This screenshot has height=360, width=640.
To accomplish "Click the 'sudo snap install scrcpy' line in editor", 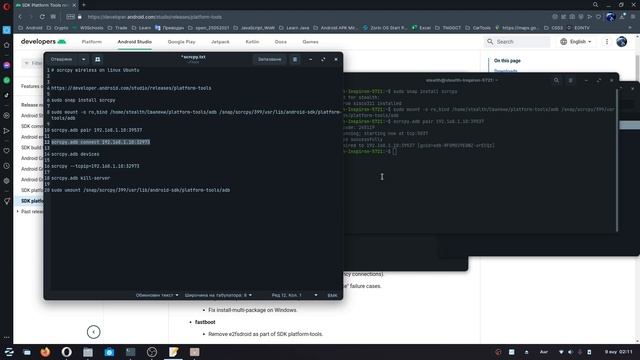I will 83,100.
